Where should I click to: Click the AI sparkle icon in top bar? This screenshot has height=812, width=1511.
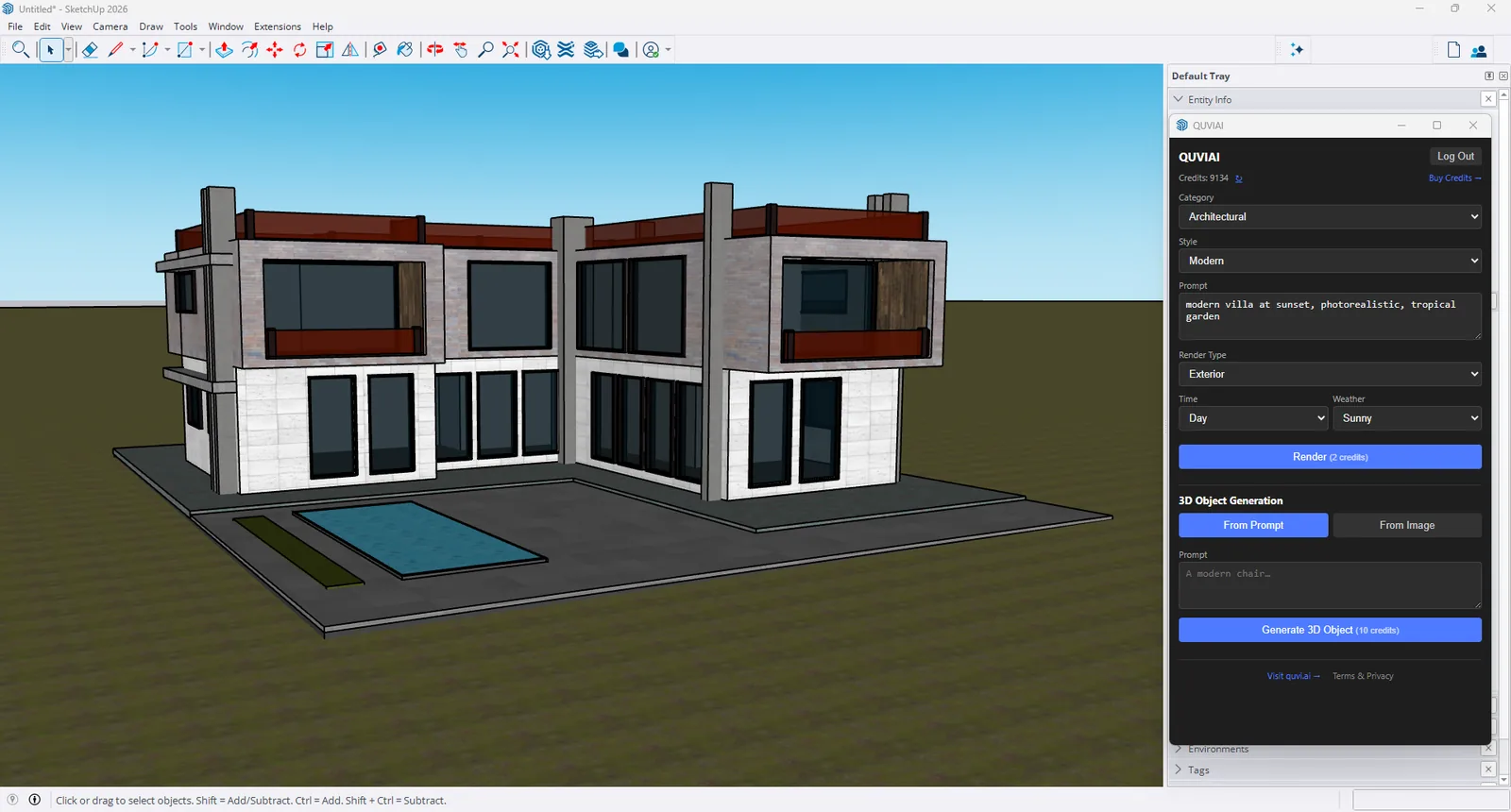tap(1297, 50)
